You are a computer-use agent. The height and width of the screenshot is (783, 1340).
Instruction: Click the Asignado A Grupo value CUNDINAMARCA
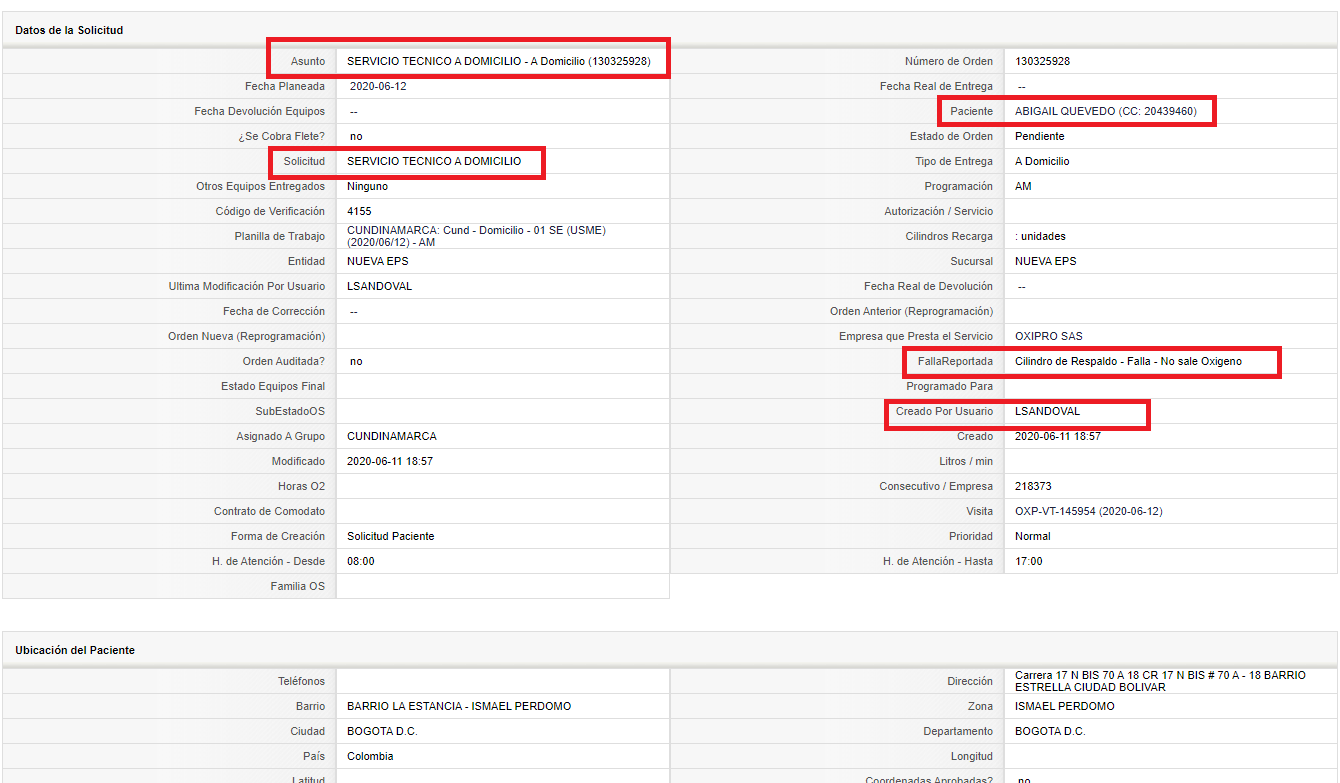tap(391, 436)
